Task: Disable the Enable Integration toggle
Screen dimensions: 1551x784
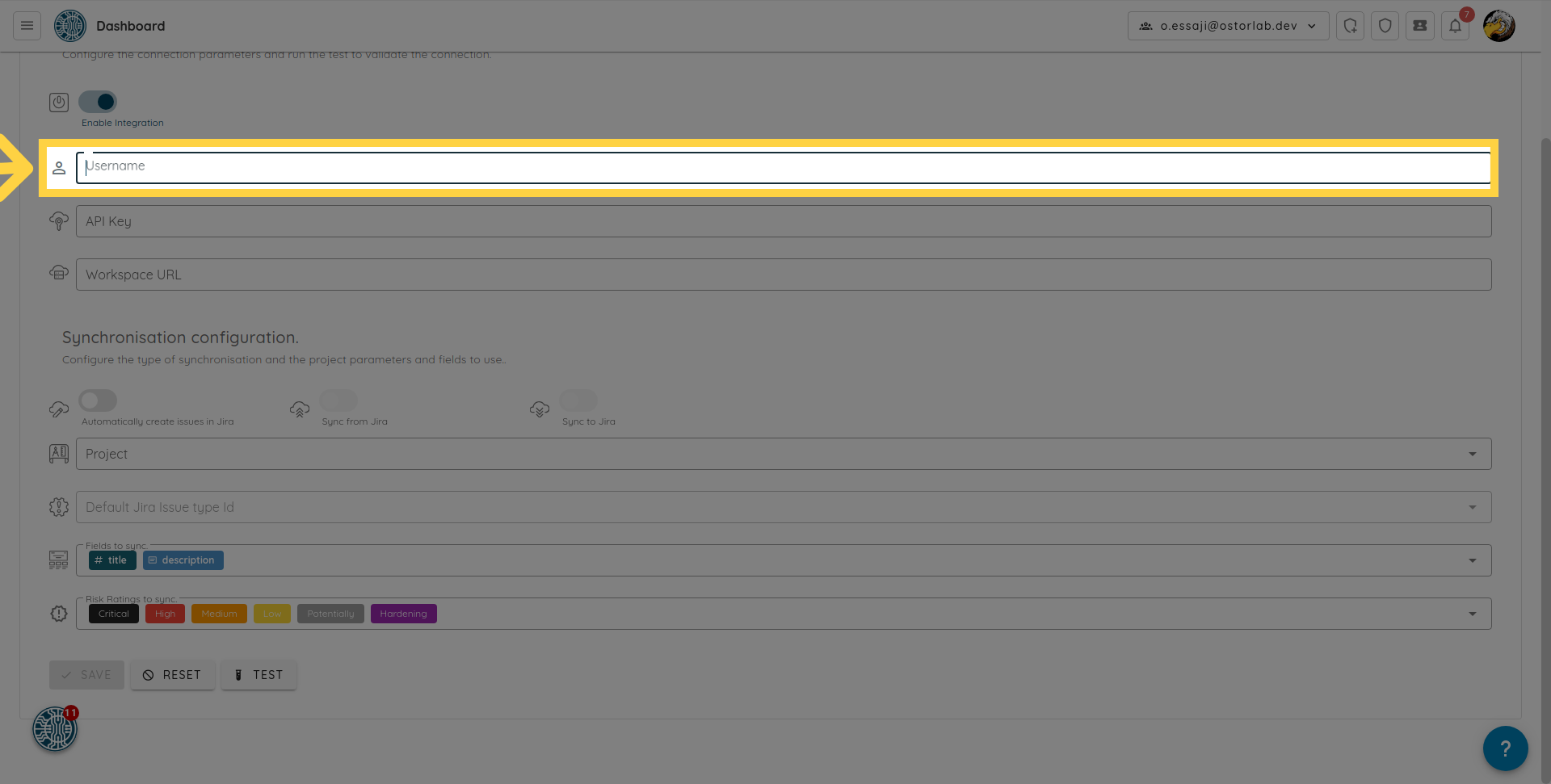Action: pyautogui.click(x=98, y=102)
